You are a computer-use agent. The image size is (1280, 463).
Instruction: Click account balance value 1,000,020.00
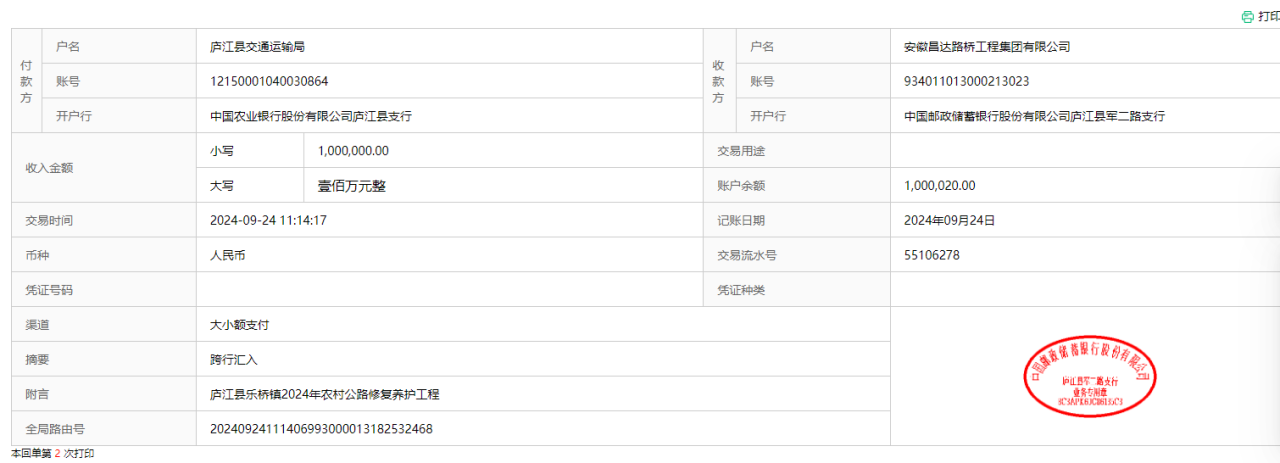(x=939, y=185)
